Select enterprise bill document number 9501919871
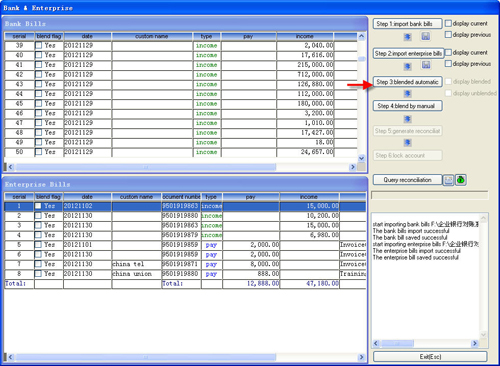Screen dimensions: 500x366 click(181, 264)
